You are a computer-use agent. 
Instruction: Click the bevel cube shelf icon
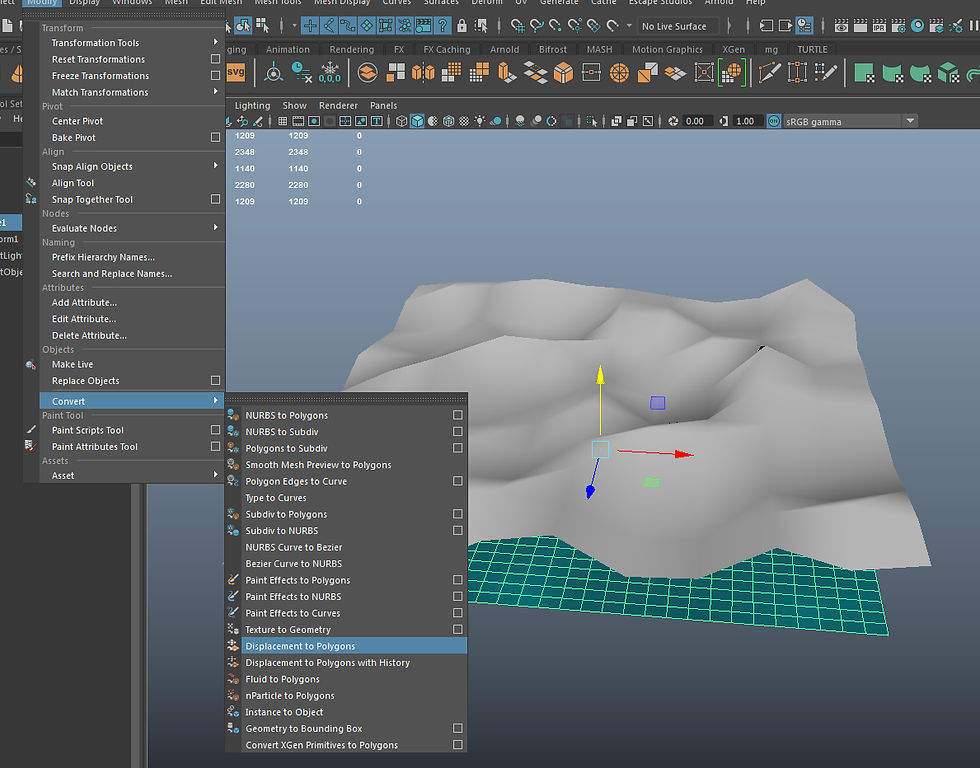click(563, 72)
